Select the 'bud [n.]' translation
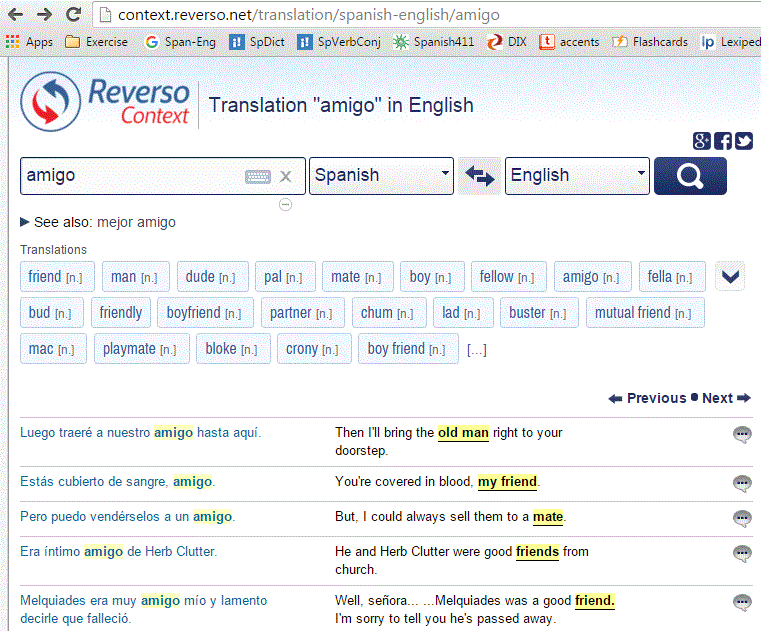The height and width of the screenshot is (631, 761). pyautogui.click(x=52, y=313)
